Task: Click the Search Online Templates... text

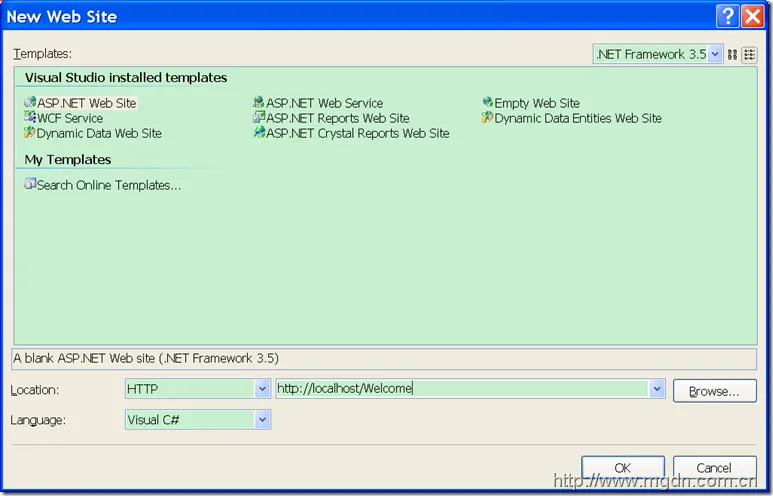Action: point(109,185)
